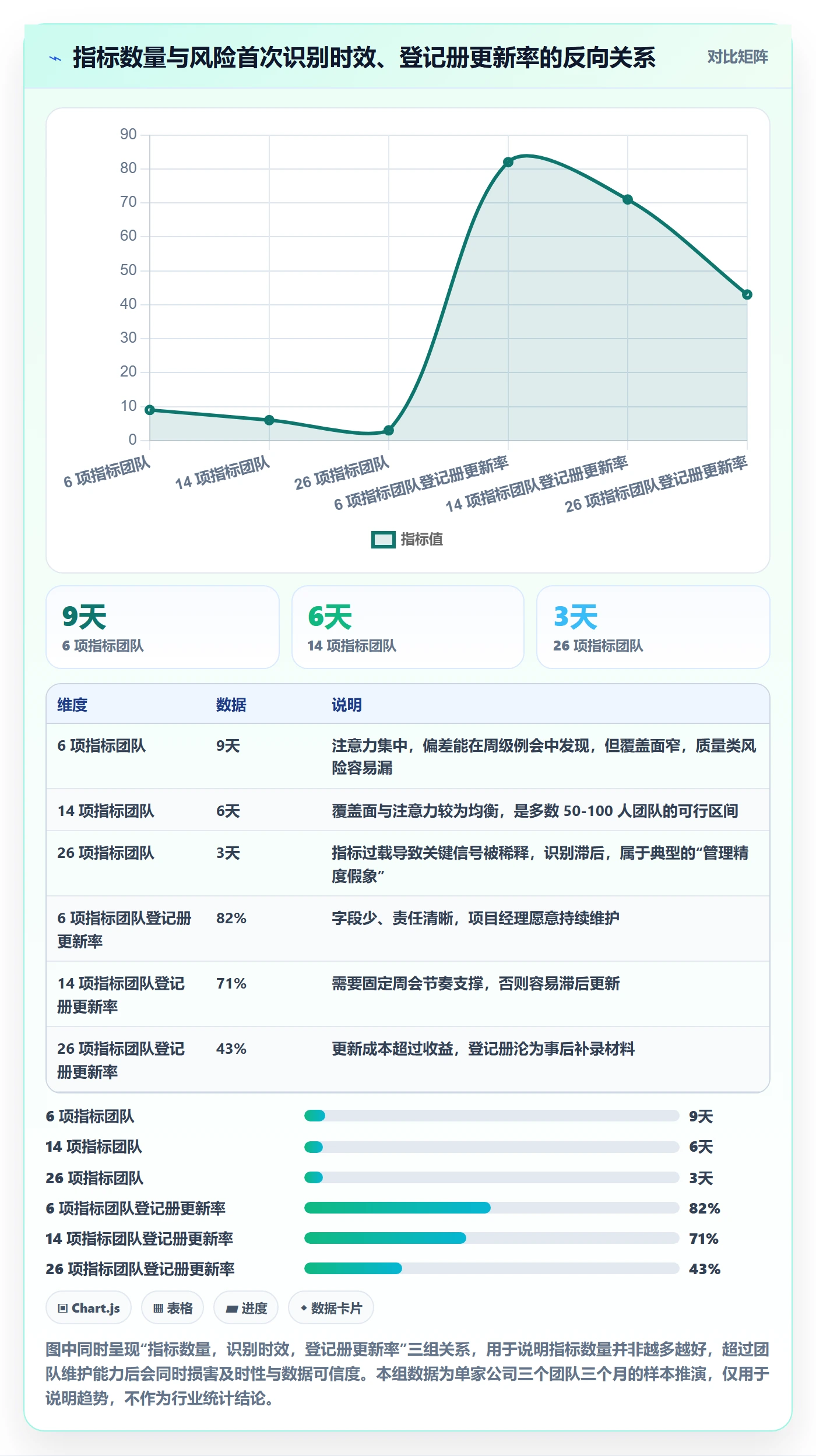Select the 6天 summary card
The image size is (816, 1456).
(408, 627)
